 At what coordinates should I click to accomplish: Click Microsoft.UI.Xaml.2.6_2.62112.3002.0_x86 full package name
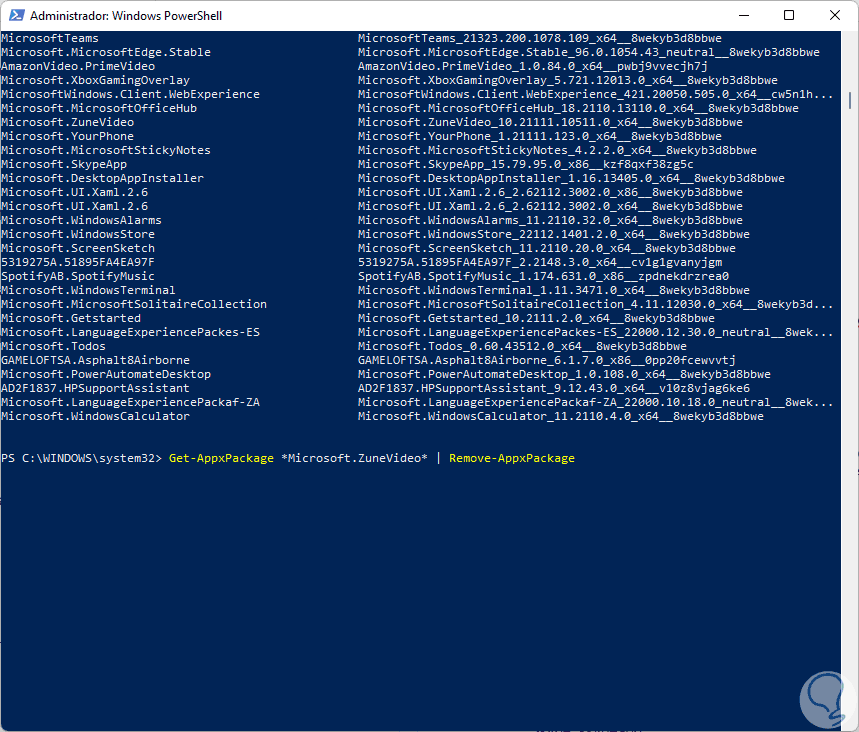pyautogui.click(x=550, y=192)
